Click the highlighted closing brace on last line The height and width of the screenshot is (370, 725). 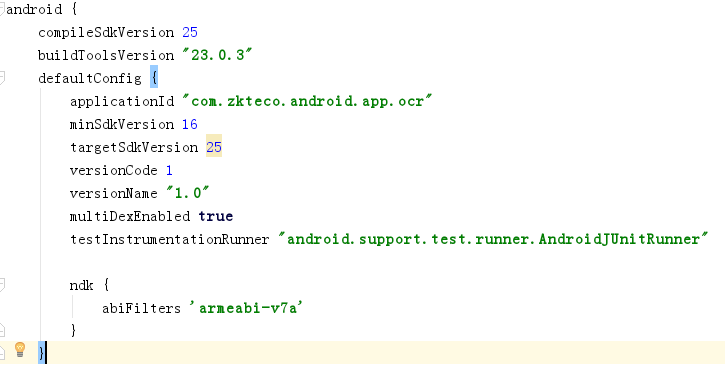tap(42, 353)
